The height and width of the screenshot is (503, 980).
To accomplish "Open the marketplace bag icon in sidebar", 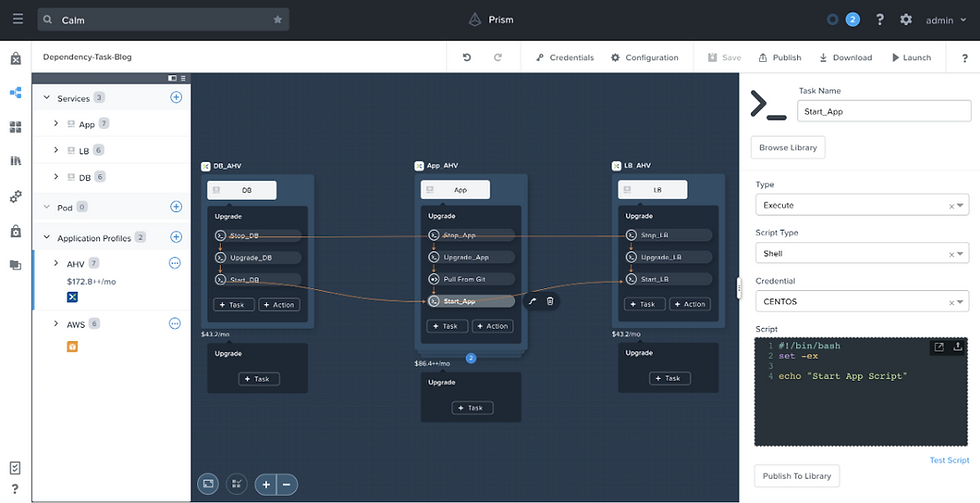I will pos(16,58).
